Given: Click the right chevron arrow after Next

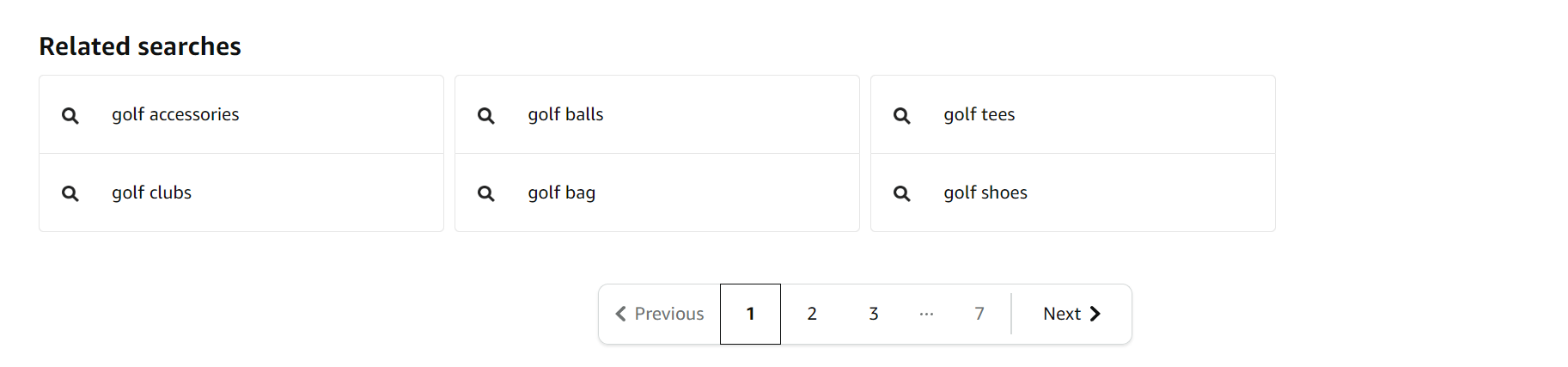Looking at the screenshot, I should (x=1095, y=314).
